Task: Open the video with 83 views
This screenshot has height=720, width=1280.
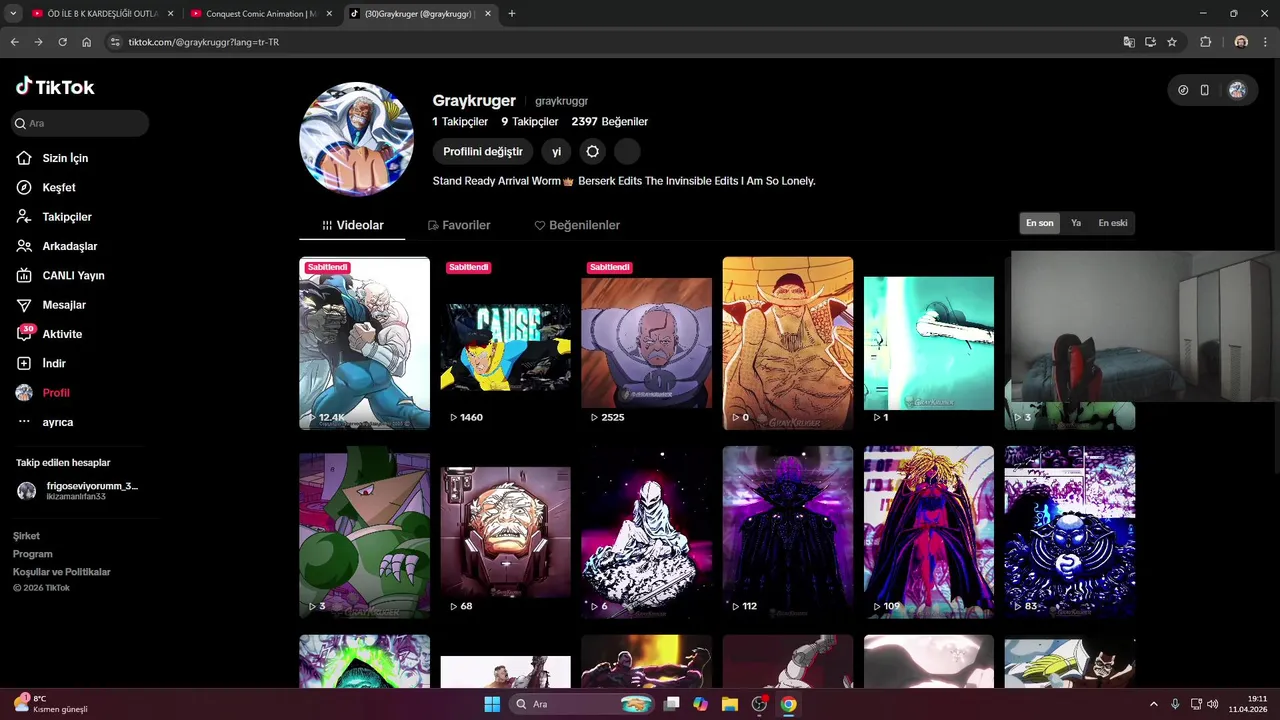Action: pos(1070,532)
